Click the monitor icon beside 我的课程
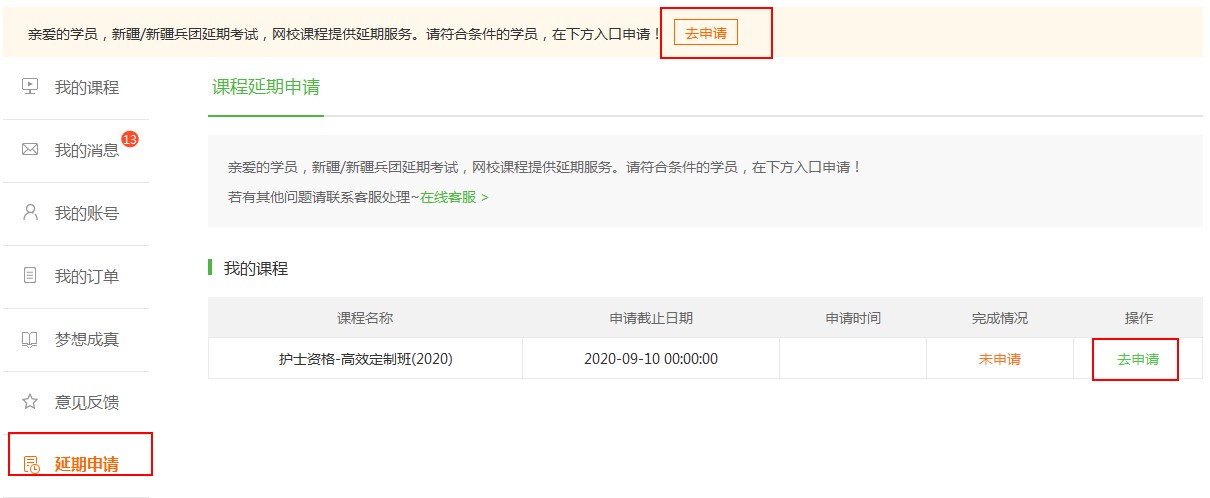The width and height of the screenshot is (1210, 498). [x=30, y=87]
